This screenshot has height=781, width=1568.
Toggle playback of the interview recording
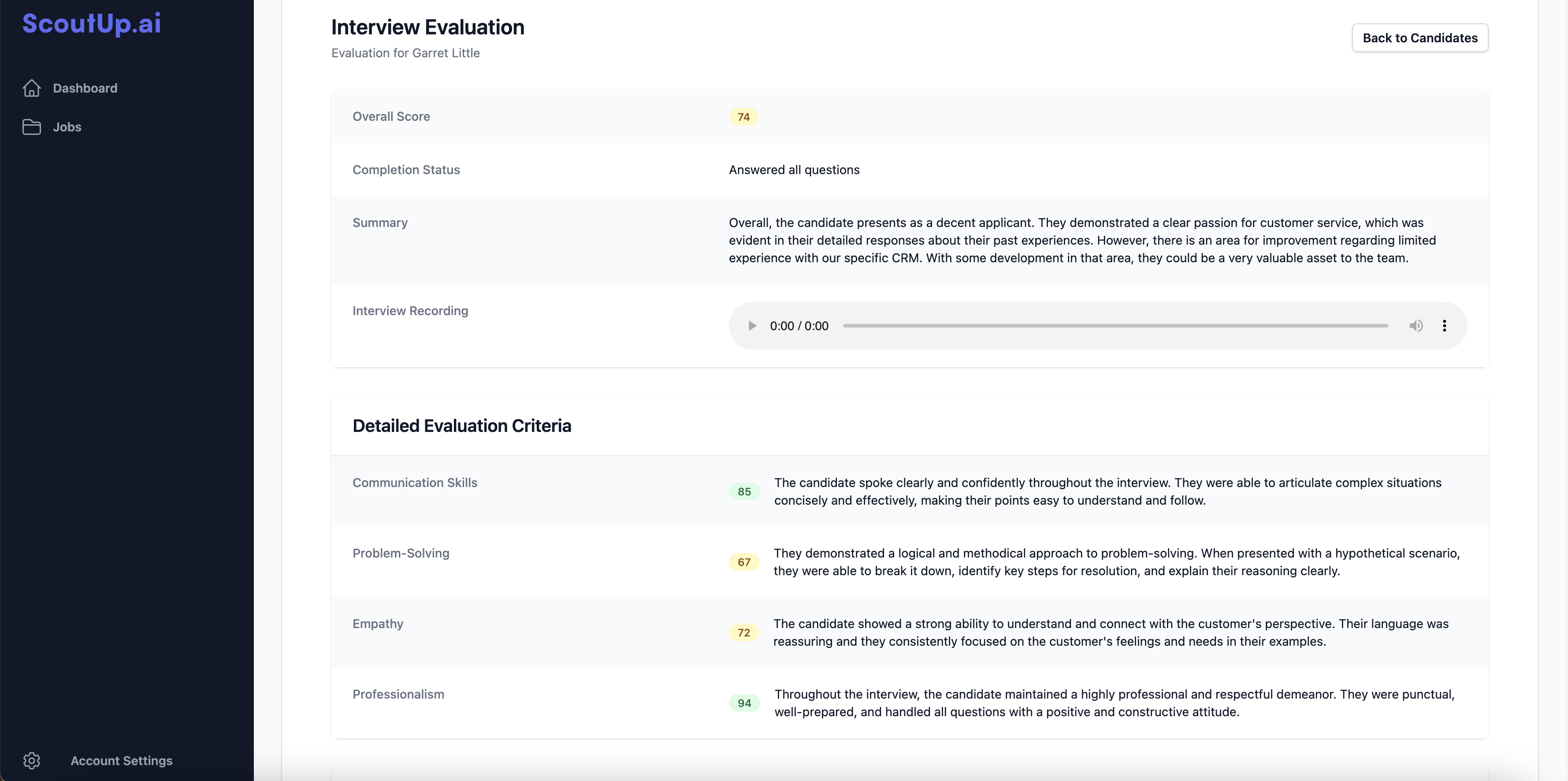click(x=752, y=326)
